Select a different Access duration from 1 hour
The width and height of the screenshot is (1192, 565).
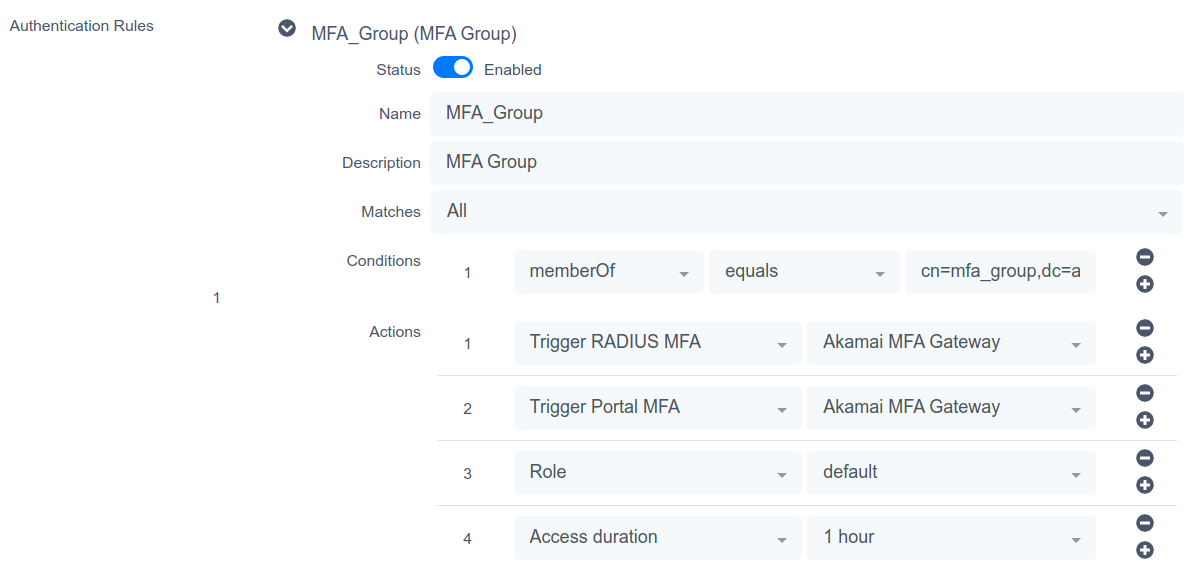[950, 538]
